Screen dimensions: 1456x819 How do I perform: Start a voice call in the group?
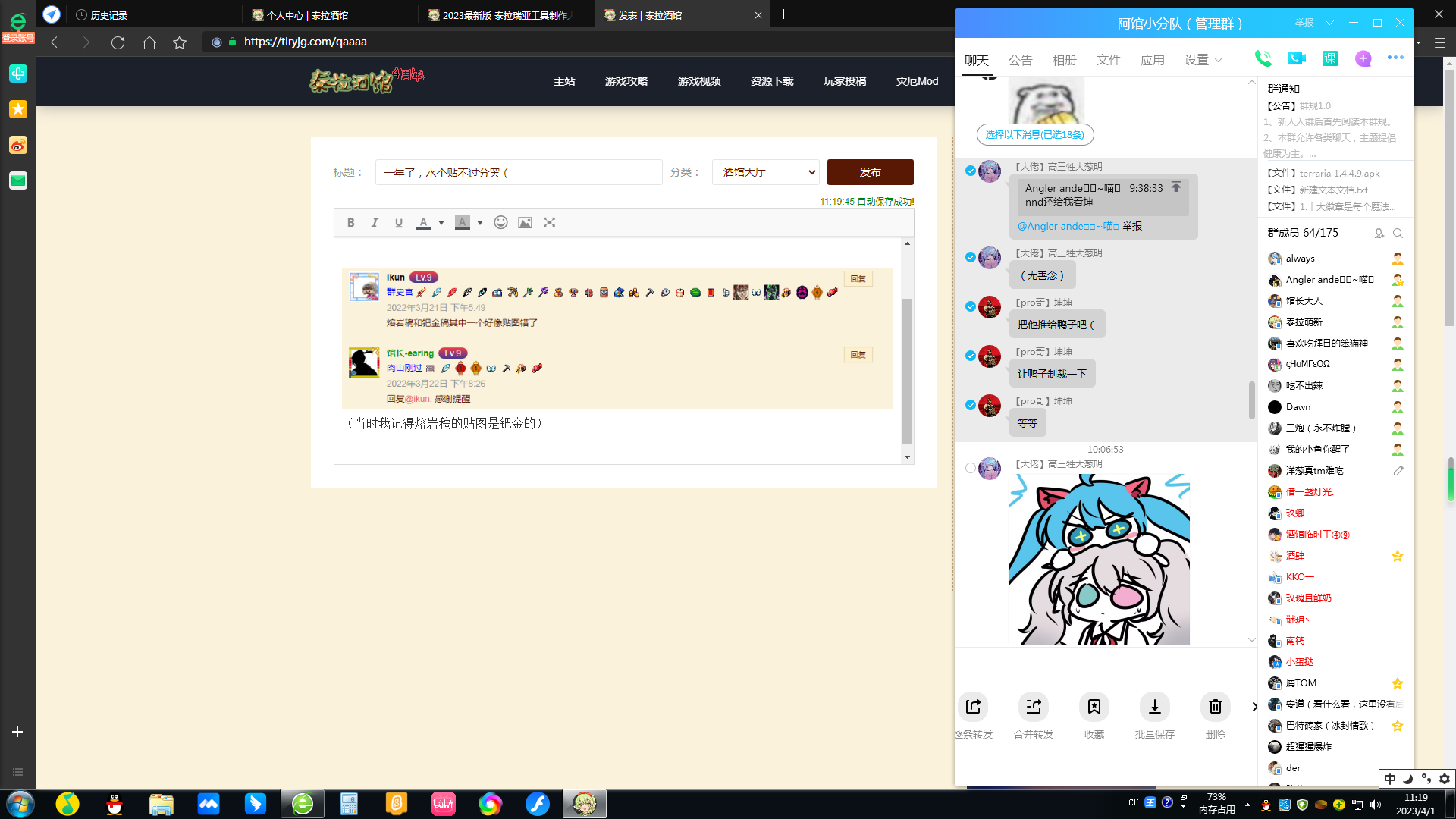pyautogui.click(x=1263, y=58)
